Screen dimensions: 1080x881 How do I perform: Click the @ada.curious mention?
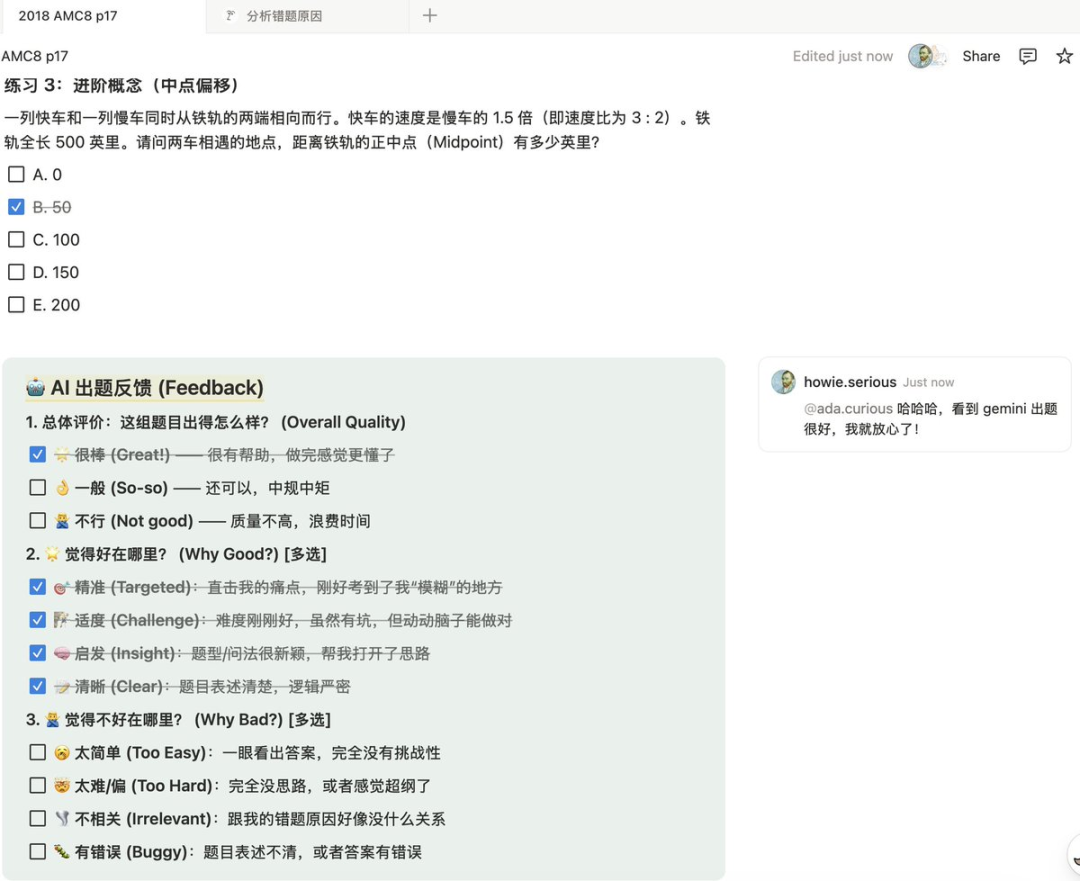pyautogui.click(x=848, y=408)
